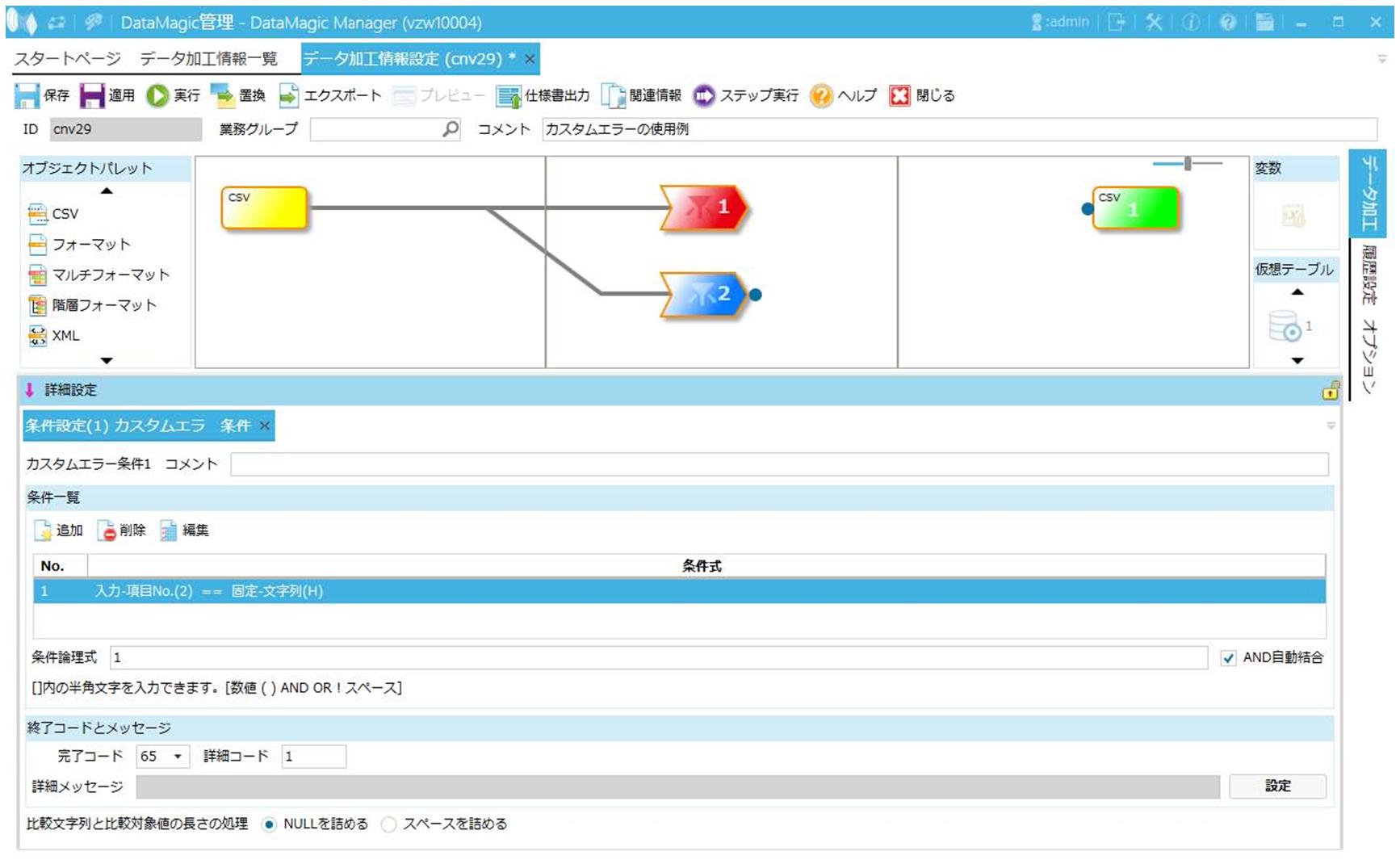
Task: Switch to the データ加工情報一覧 tab
Action: click(x=208, y=59)
